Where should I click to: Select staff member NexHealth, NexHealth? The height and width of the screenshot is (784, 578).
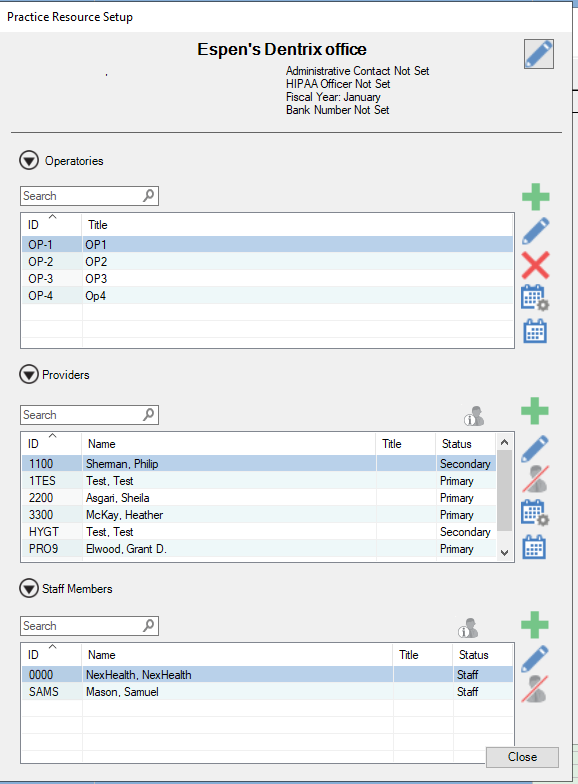[268, 674]
